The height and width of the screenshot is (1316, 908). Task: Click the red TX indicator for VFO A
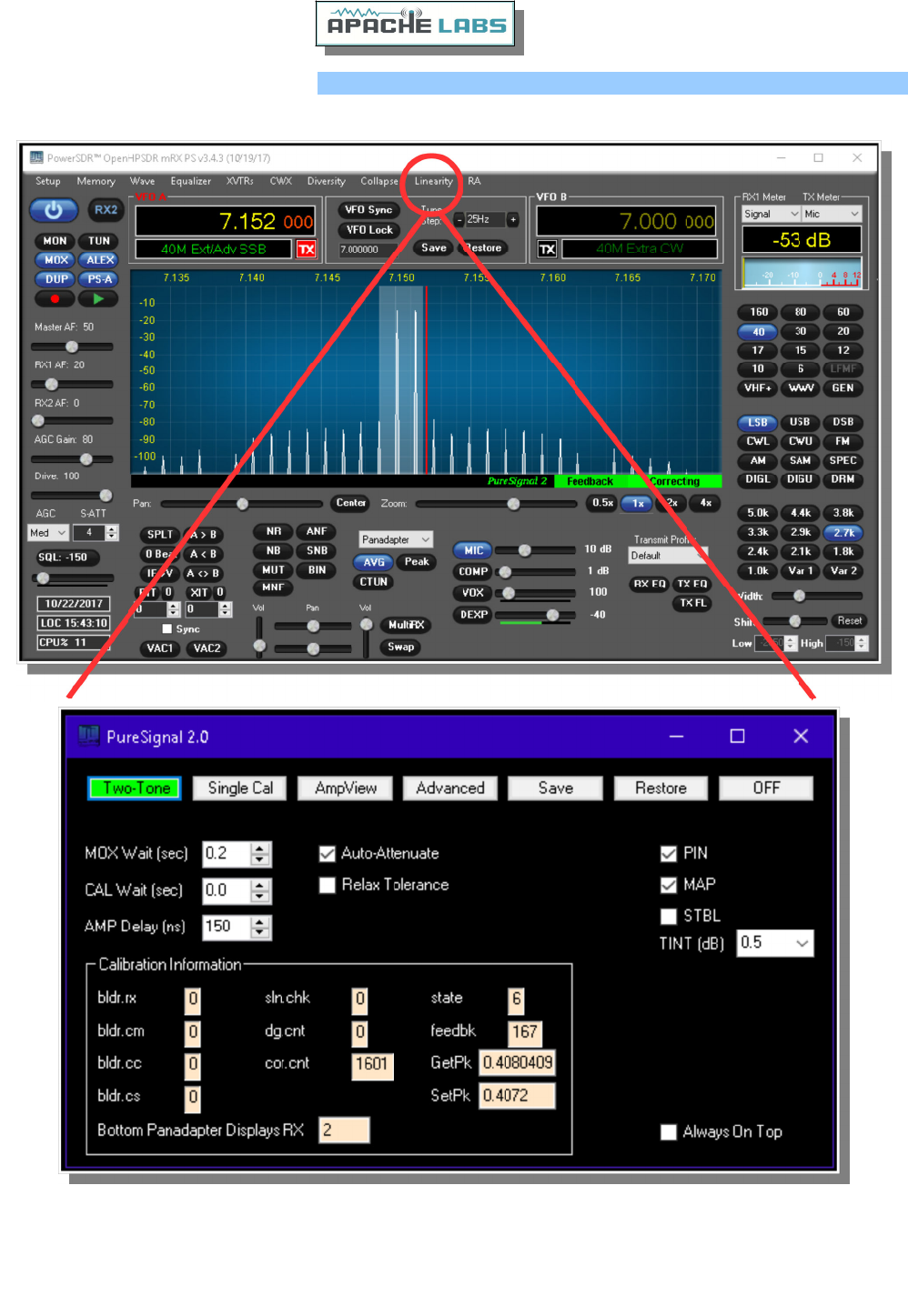coord(307,249)
